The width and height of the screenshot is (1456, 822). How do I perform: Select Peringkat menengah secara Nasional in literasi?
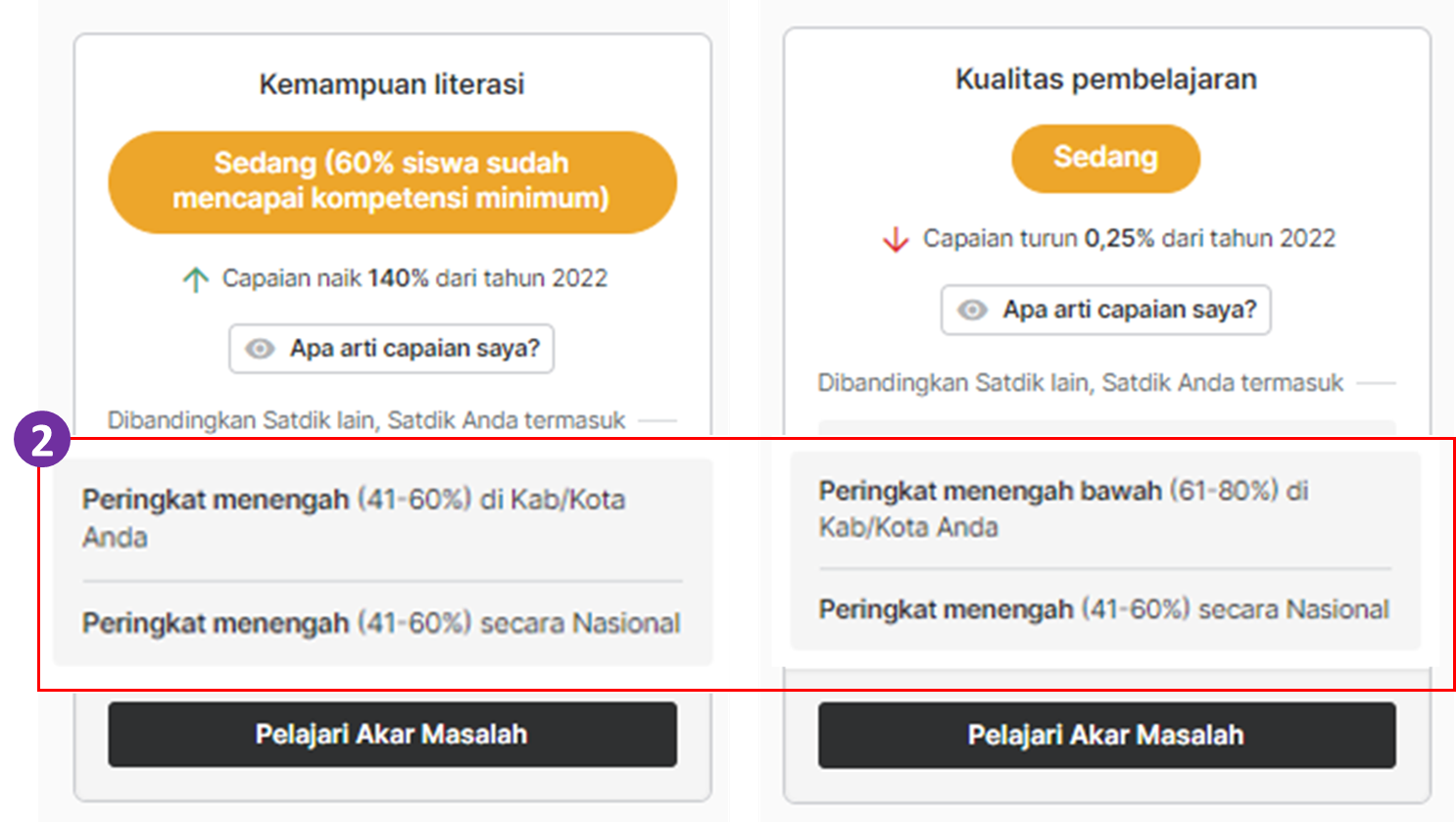click(382, 623)
